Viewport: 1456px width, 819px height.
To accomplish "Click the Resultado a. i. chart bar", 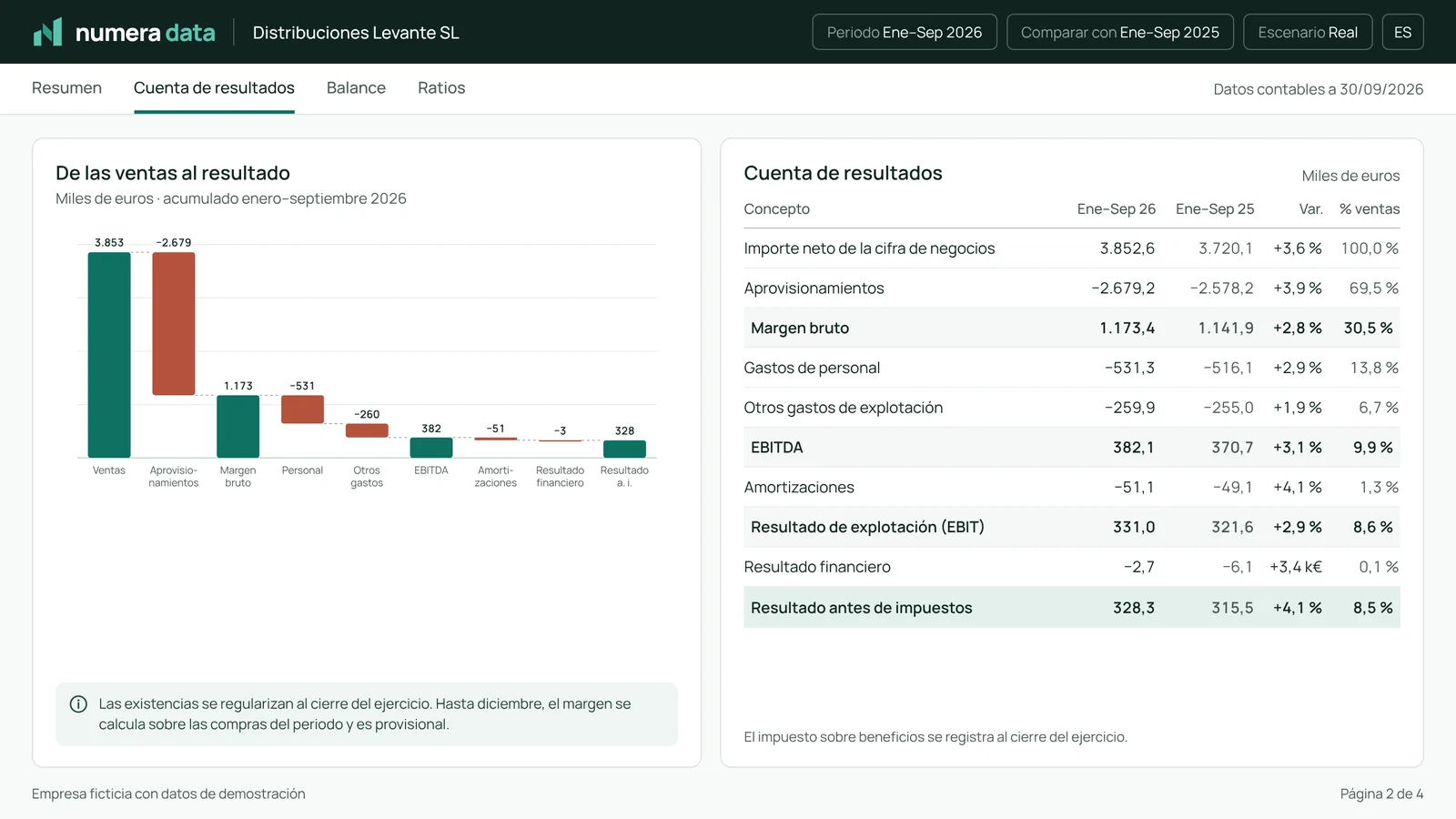I will point(624,449).
